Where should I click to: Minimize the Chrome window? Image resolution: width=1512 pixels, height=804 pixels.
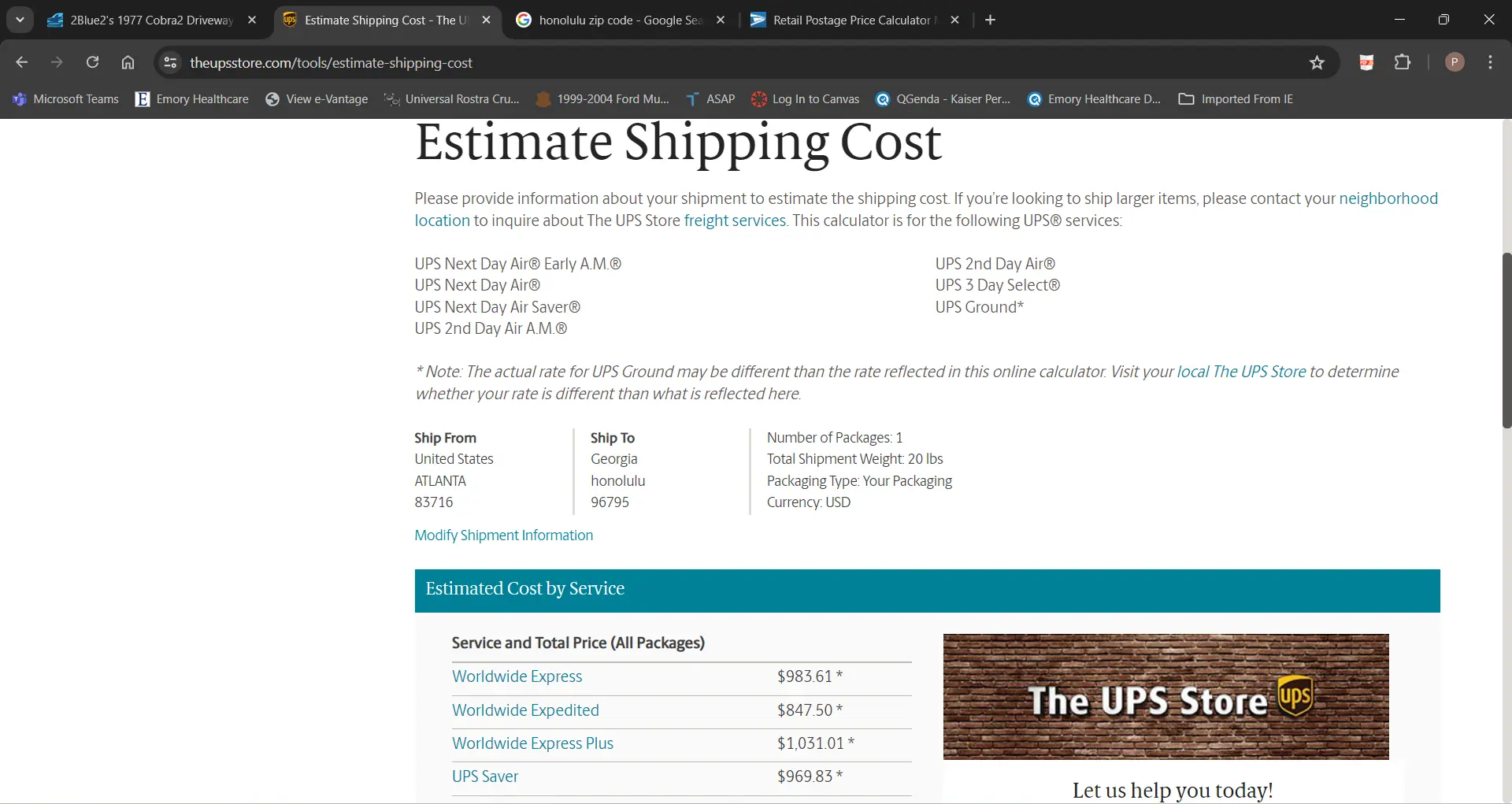pyautogui.click(x=1399, y=20)
